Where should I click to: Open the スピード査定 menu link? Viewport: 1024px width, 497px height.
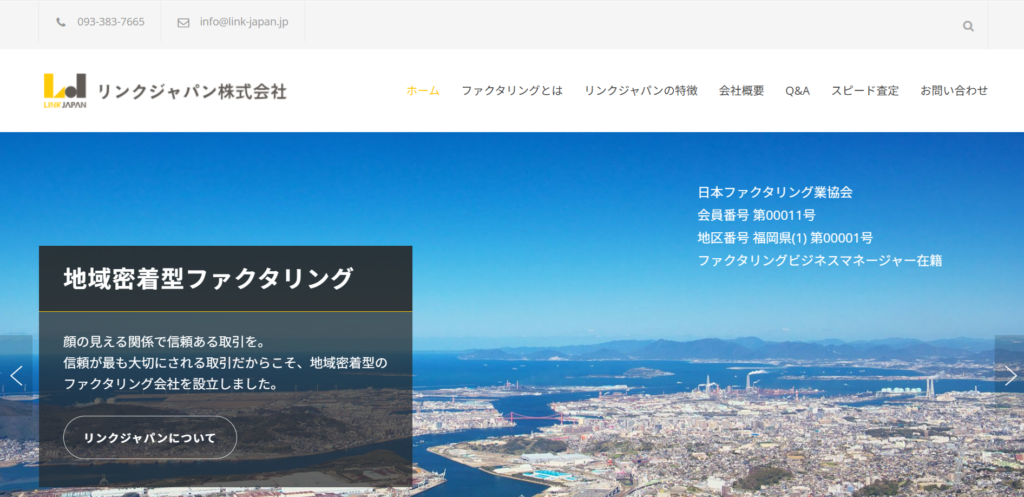865,90
